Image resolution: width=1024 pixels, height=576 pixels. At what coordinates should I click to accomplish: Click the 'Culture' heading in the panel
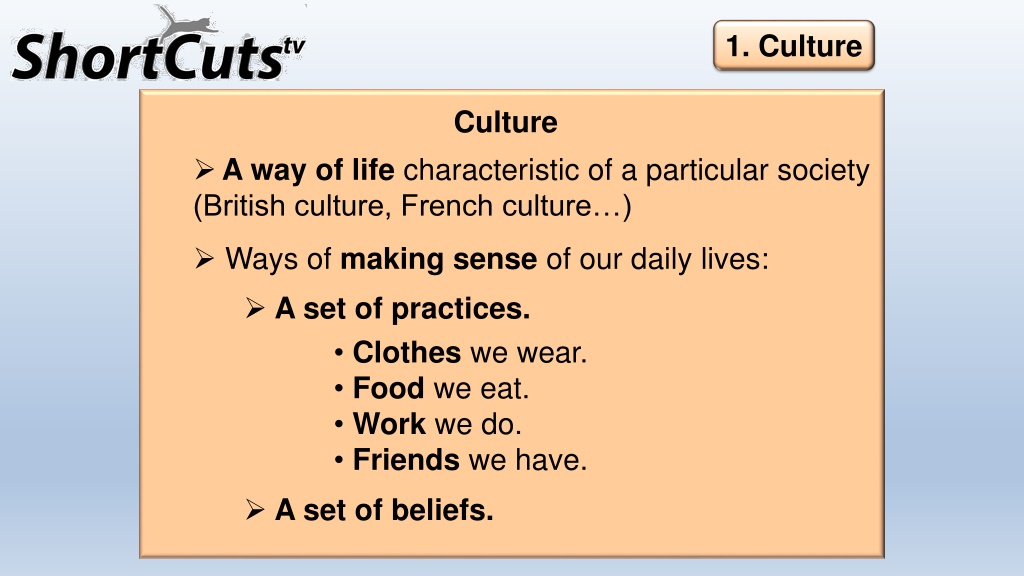tap(505, 122)
